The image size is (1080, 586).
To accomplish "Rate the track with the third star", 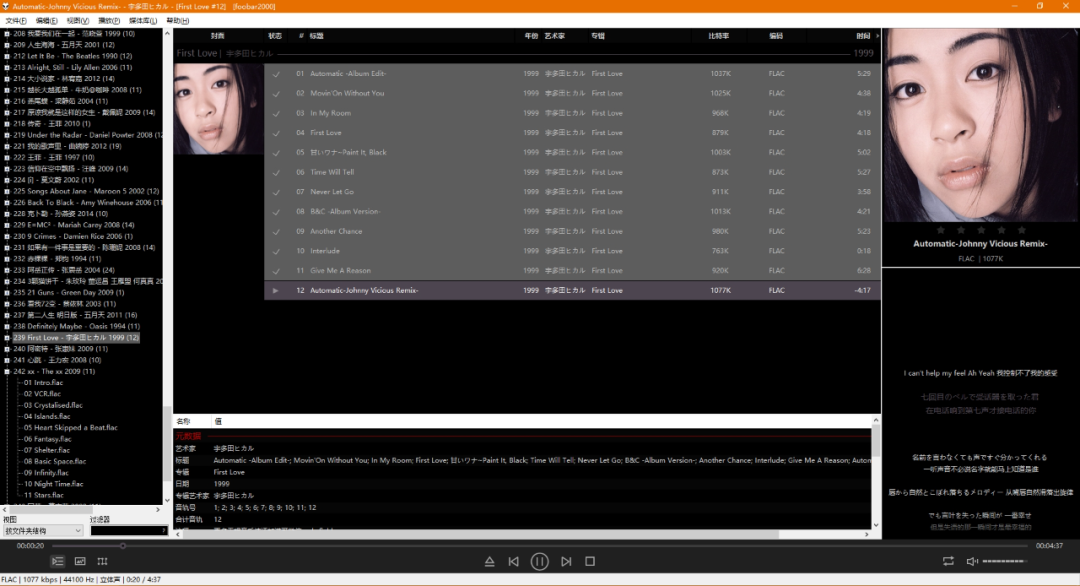I will coord(982,230).
